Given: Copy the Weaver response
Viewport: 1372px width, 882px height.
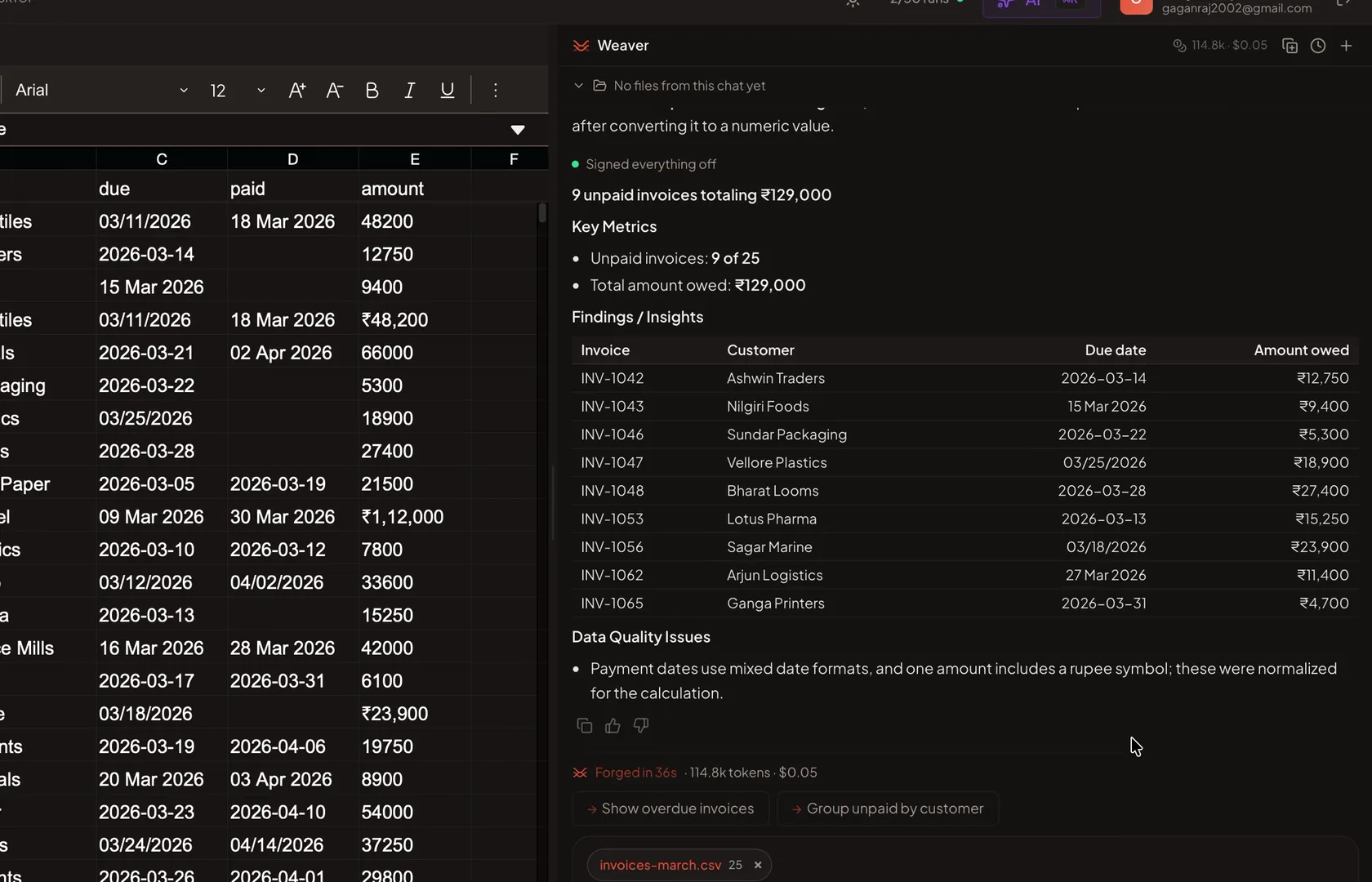Looking at the screenshot, I should pyautogui.click(x=584, y=725).
